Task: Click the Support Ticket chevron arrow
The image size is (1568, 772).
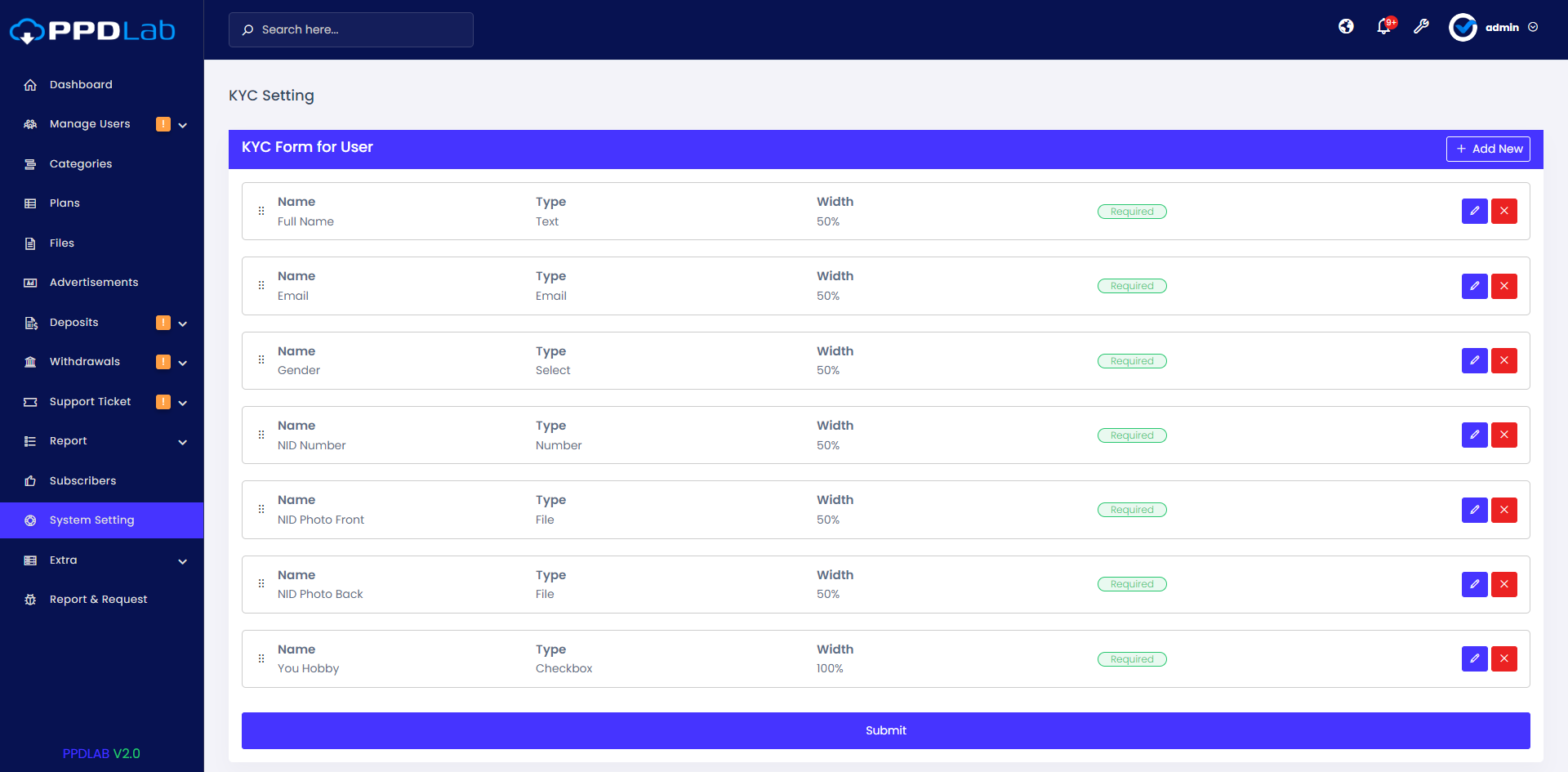Action: click(183, 403)
